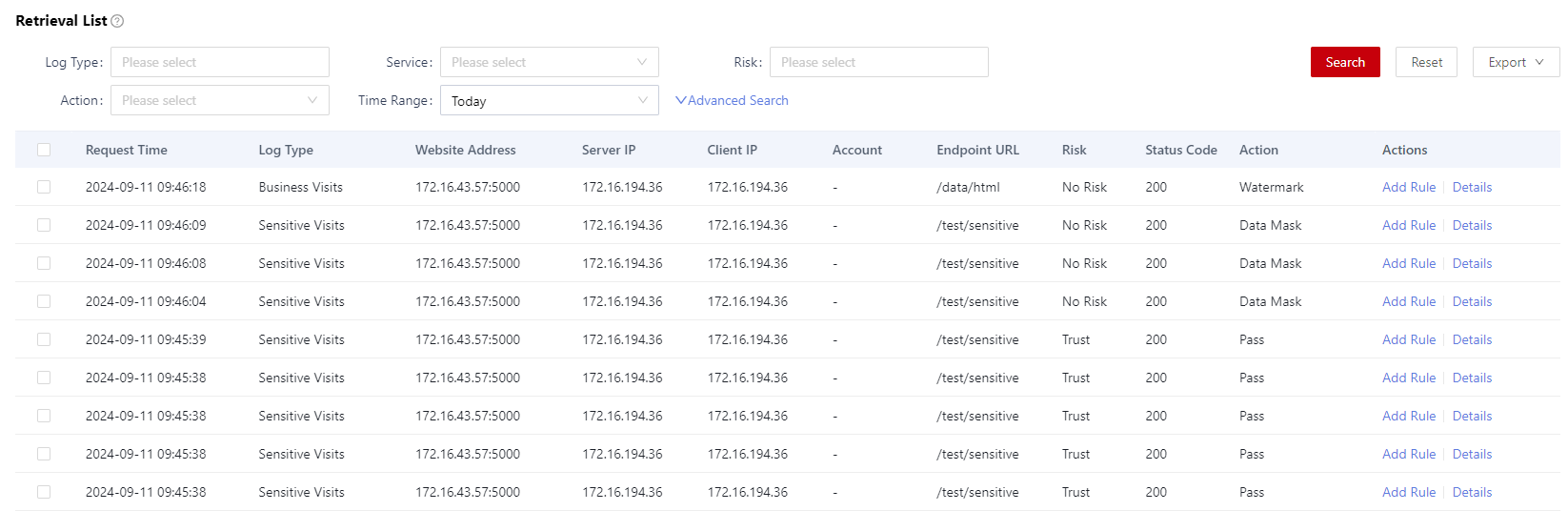The height and width of the screenshot is (511, 1568).
Task: Click the Reset button
Action: tap(1426, 62)
